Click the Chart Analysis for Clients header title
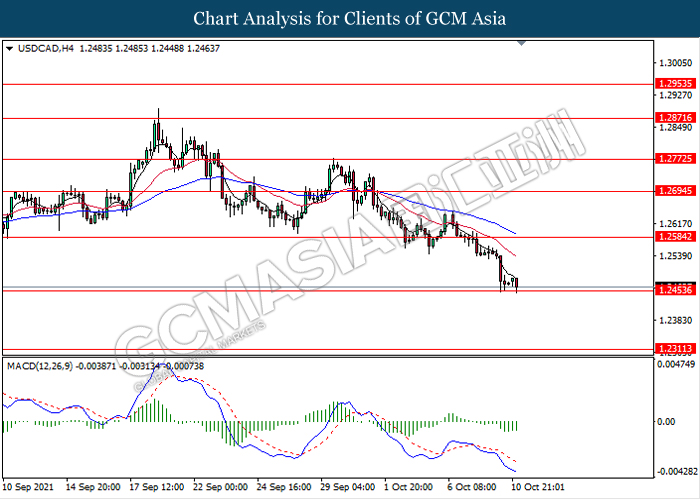Viewport: 700px width, 500px height. [350, 19]
